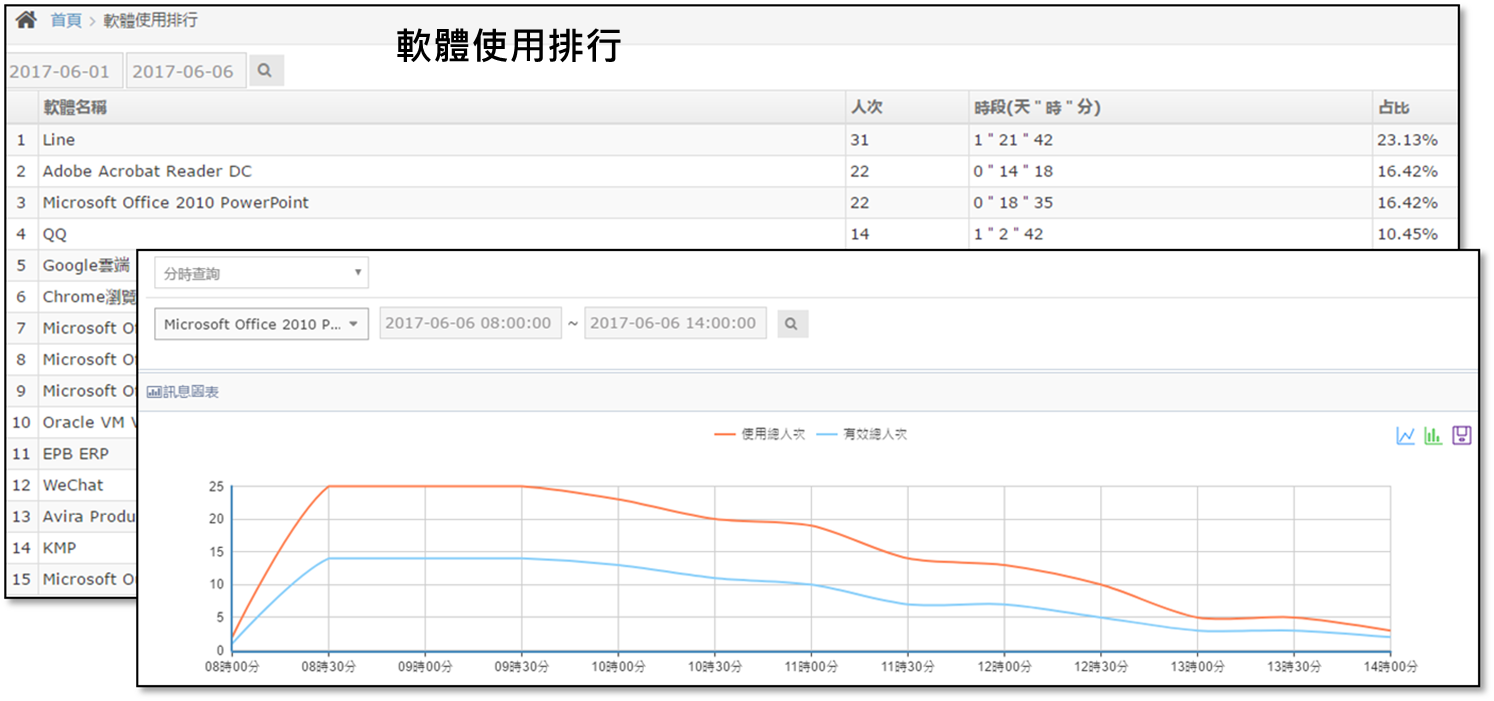The height and width of the screenshot is (701, 1494).
Task: Switch chart to bar view icon
Action: click(x=1433, y=435)
